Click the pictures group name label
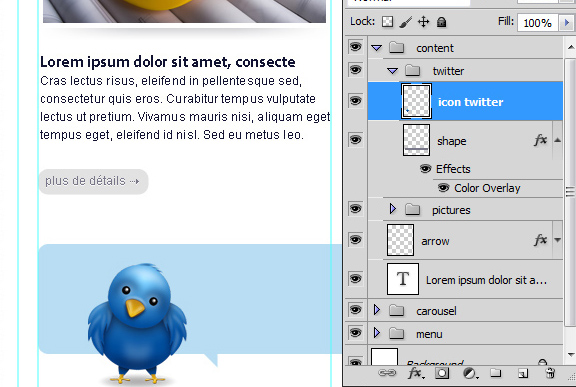This screenshot has width=576, height=387. (x=451, y=210)
